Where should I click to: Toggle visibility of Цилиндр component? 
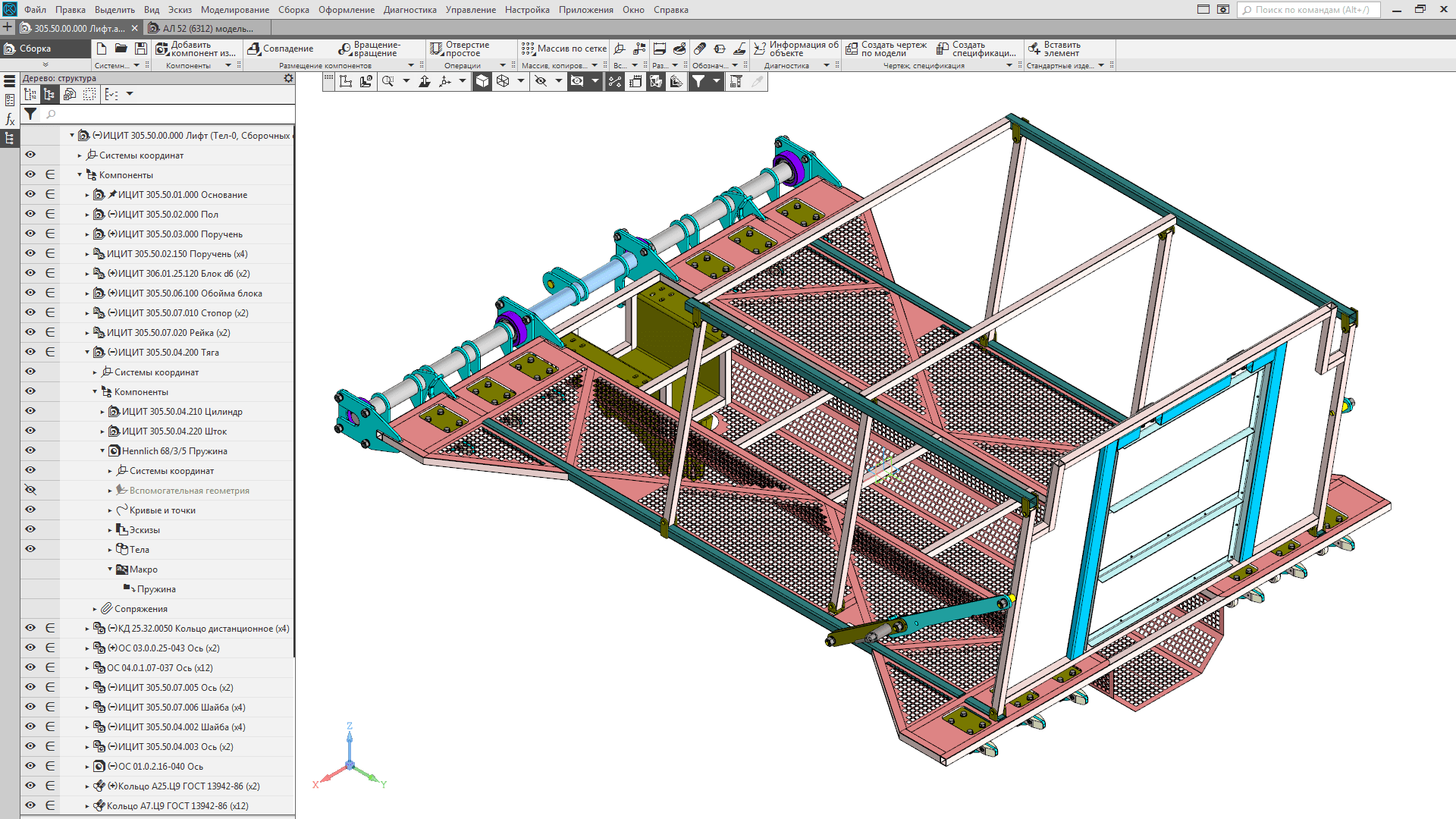(30, 411)
